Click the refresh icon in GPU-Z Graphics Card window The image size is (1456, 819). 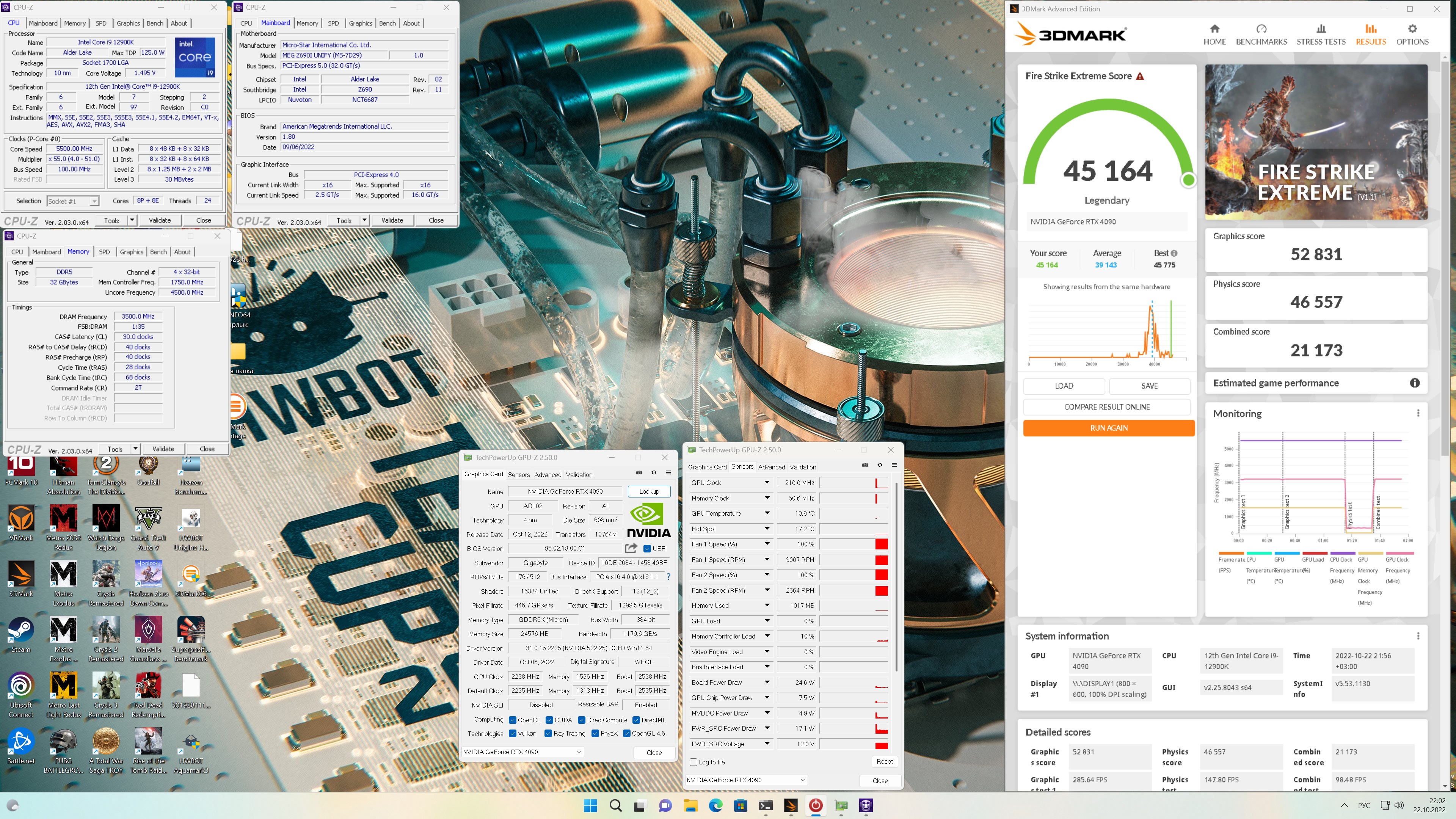tap(653, 472)
